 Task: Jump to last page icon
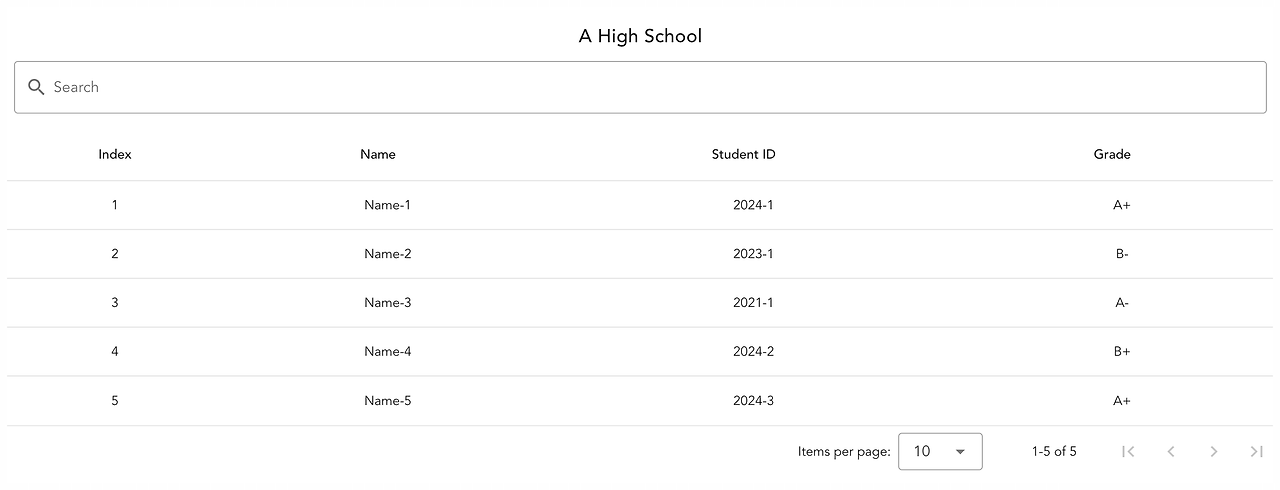click(1257, 452)
